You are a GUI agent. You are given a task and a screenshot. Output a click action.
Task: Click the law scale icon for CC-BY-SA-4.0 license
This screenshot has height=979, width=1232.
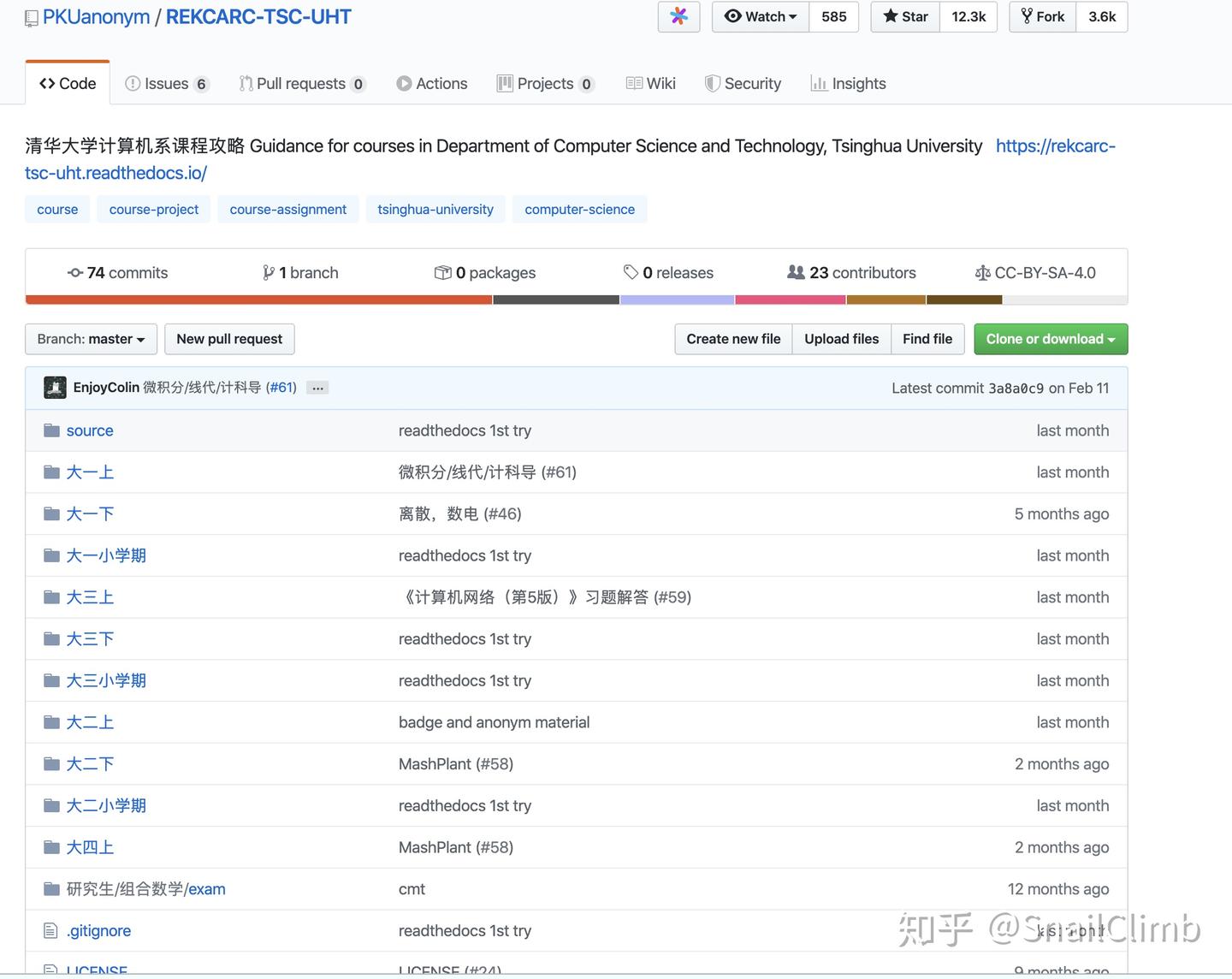pyautogui.click(x=984, y=272)
